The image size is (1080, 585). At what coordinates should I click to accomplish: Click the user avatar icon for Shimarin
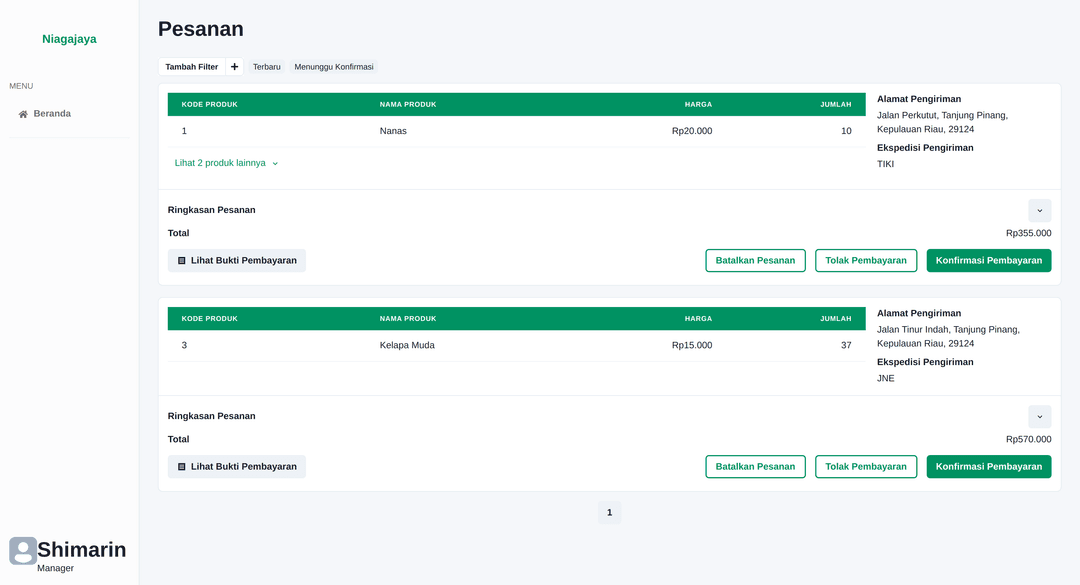23,551
